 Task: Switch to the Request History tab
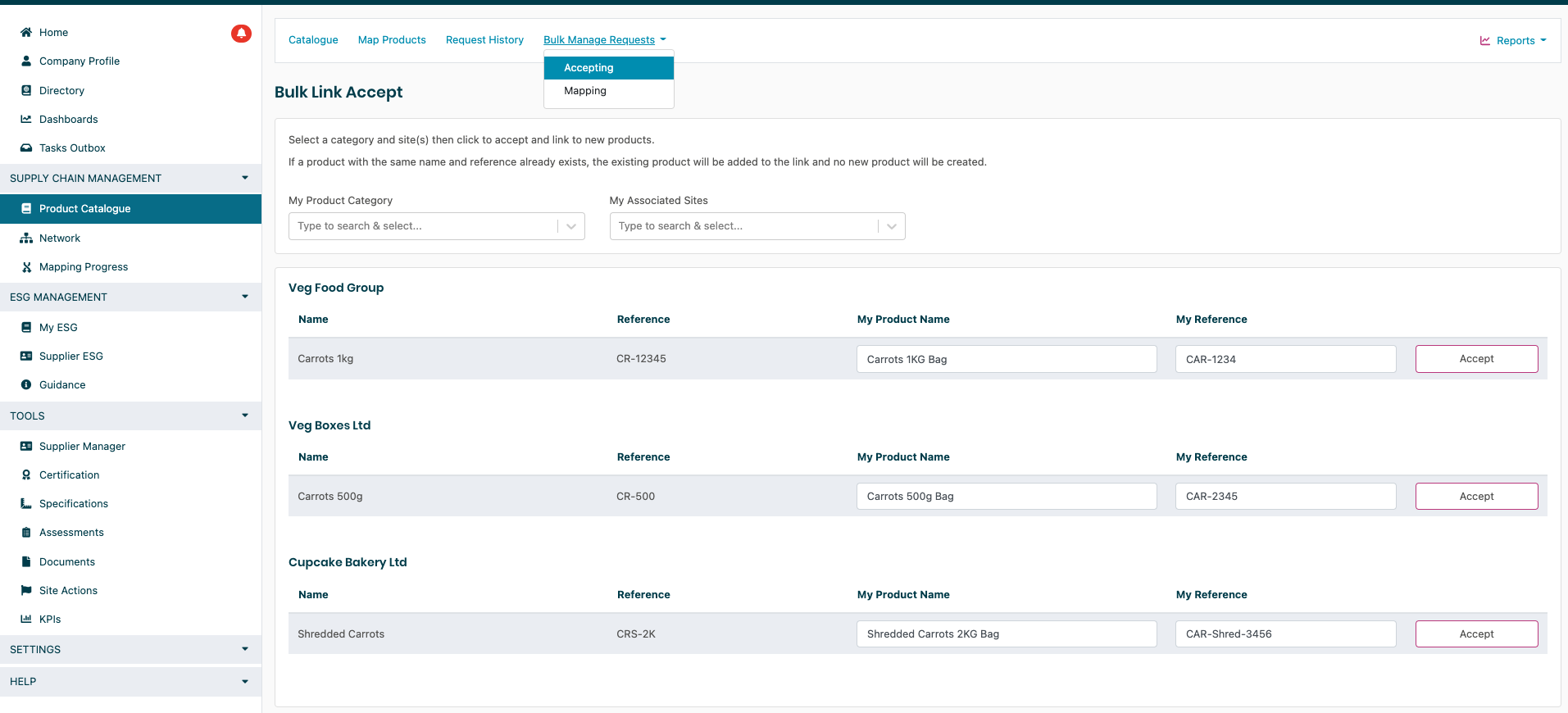coord(484,40)
